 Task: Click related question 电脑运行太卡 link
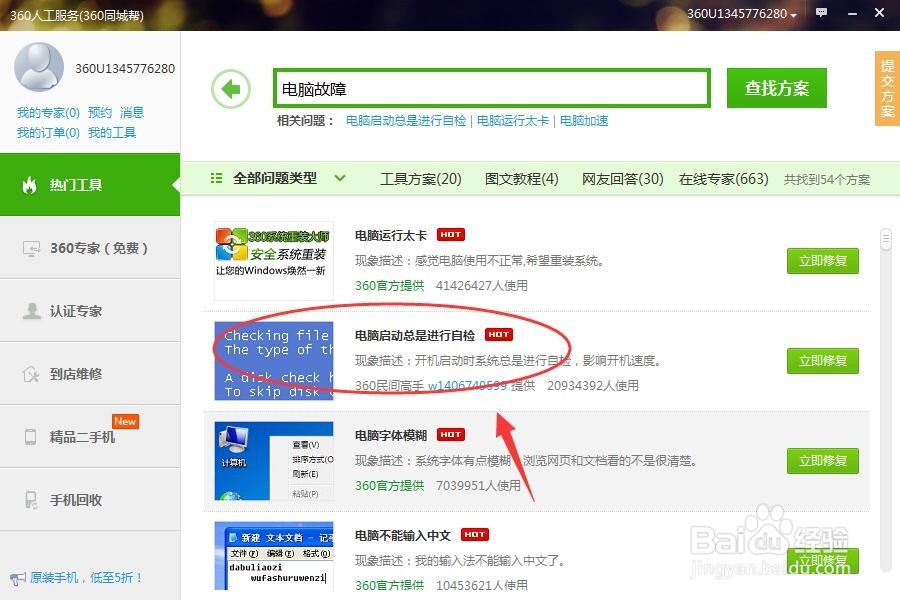point(513,121)
